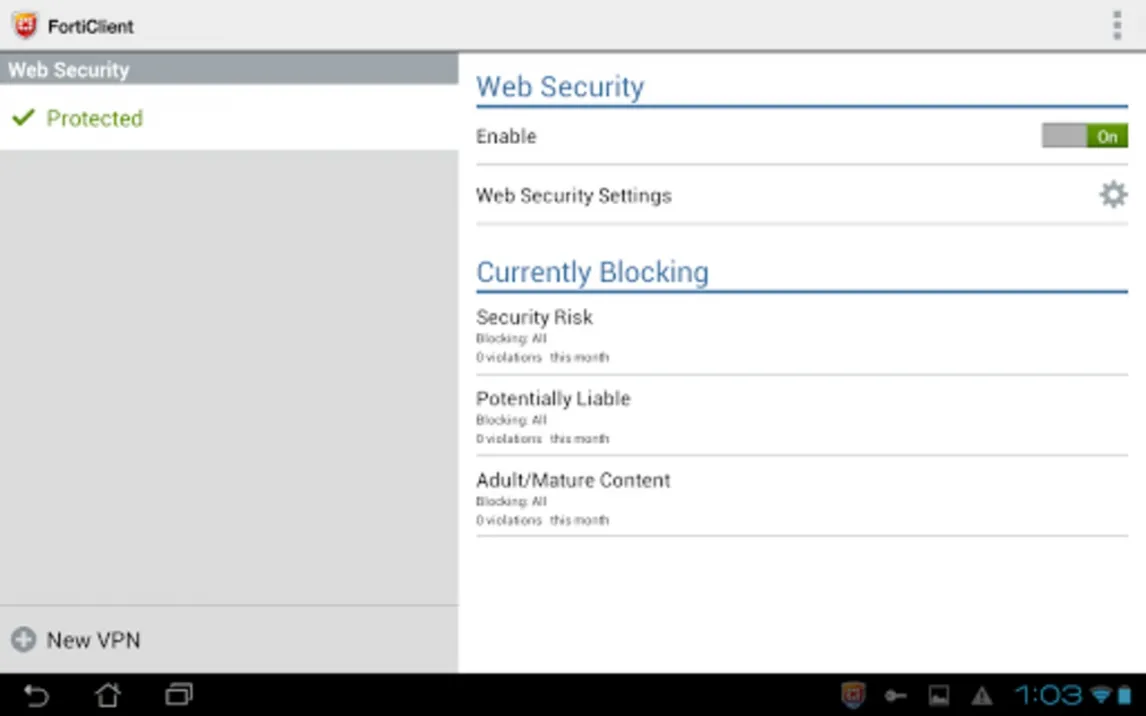The width and height of the screenshot is (1146, 716).
Task: Tap the picture notification icon
Action: click(x=939, y=695)
